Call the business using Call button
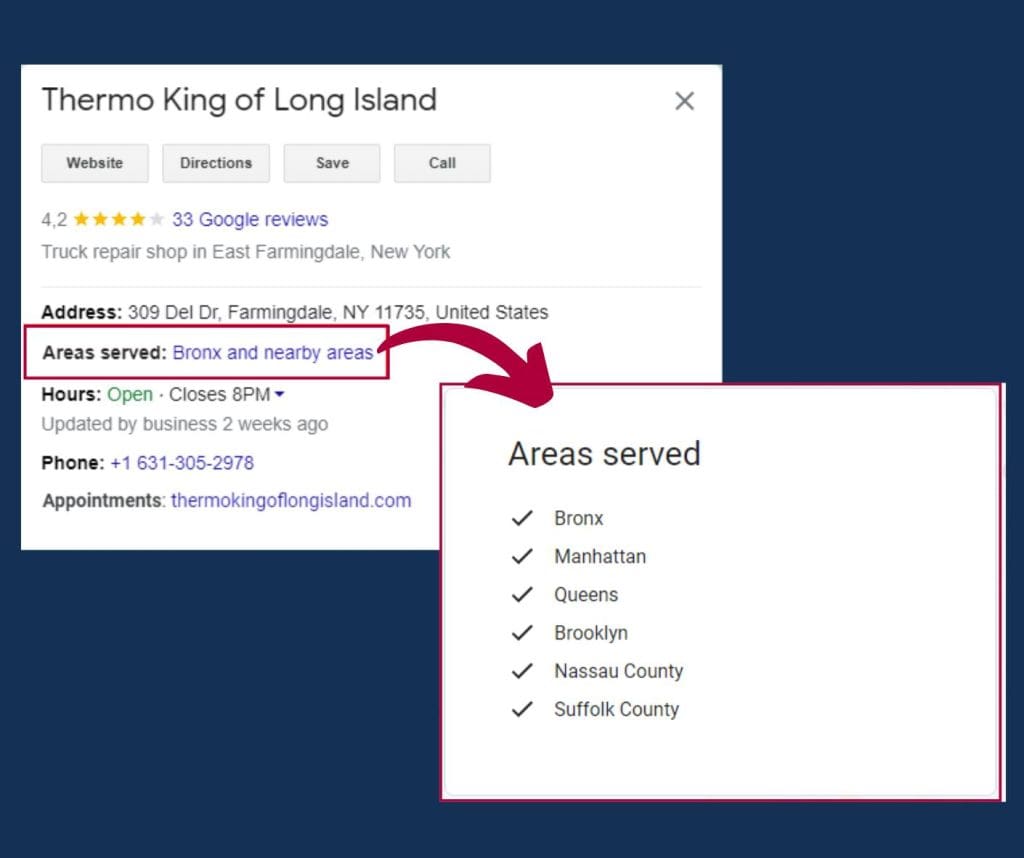The width and height of the screenshot is (1024, 858). click(442, 163)
